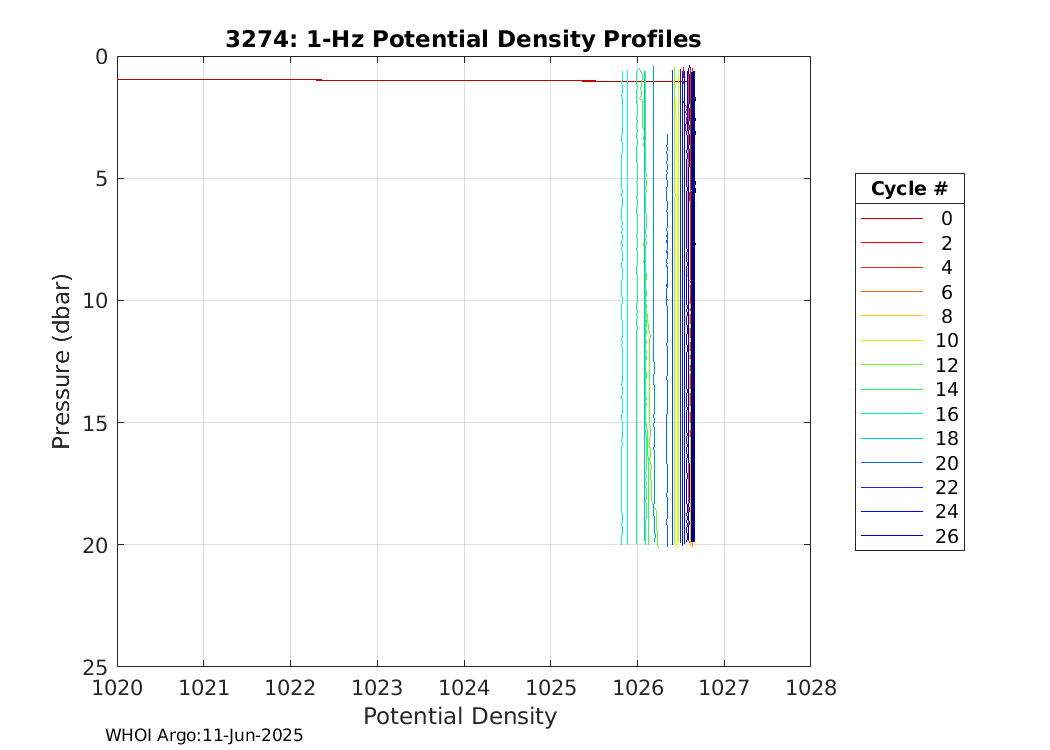Click the 'Cycle #' legend header
Viewport: 1050px width, 750px height.
909,189
